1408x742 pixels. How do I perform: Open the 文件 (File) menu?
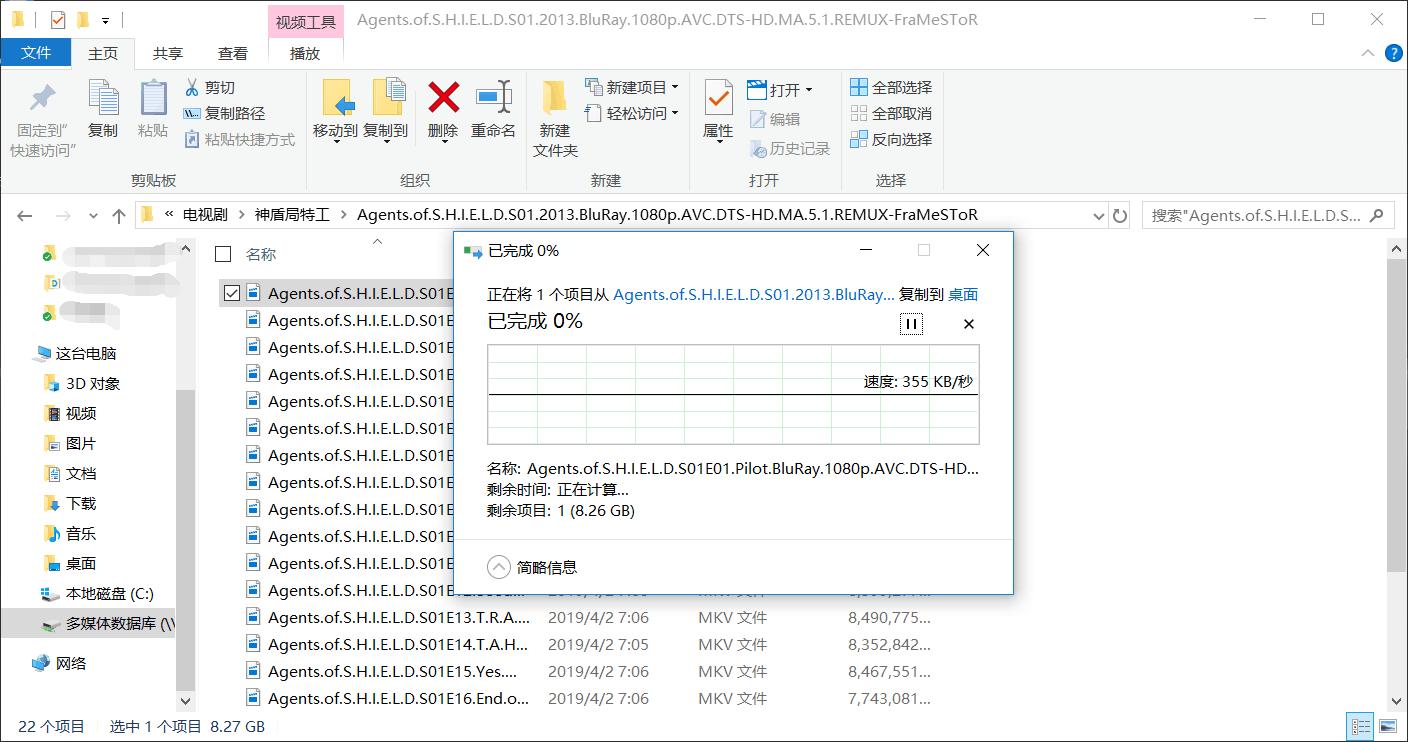coord(37,53)
